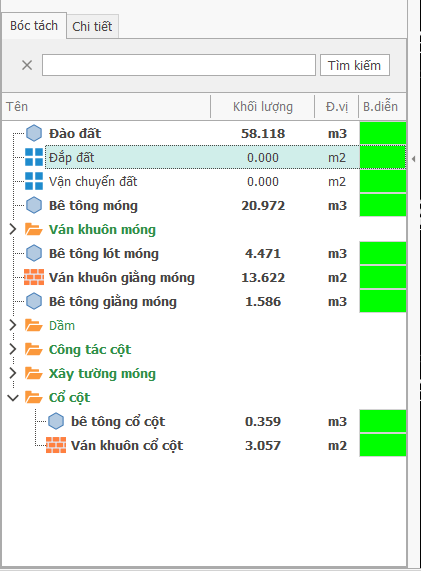The height and width of the screenshot is (571, 421).
Task: Click the brick icon beside Ván khuôn giằng móng
Action: click(x=34, y=277)
